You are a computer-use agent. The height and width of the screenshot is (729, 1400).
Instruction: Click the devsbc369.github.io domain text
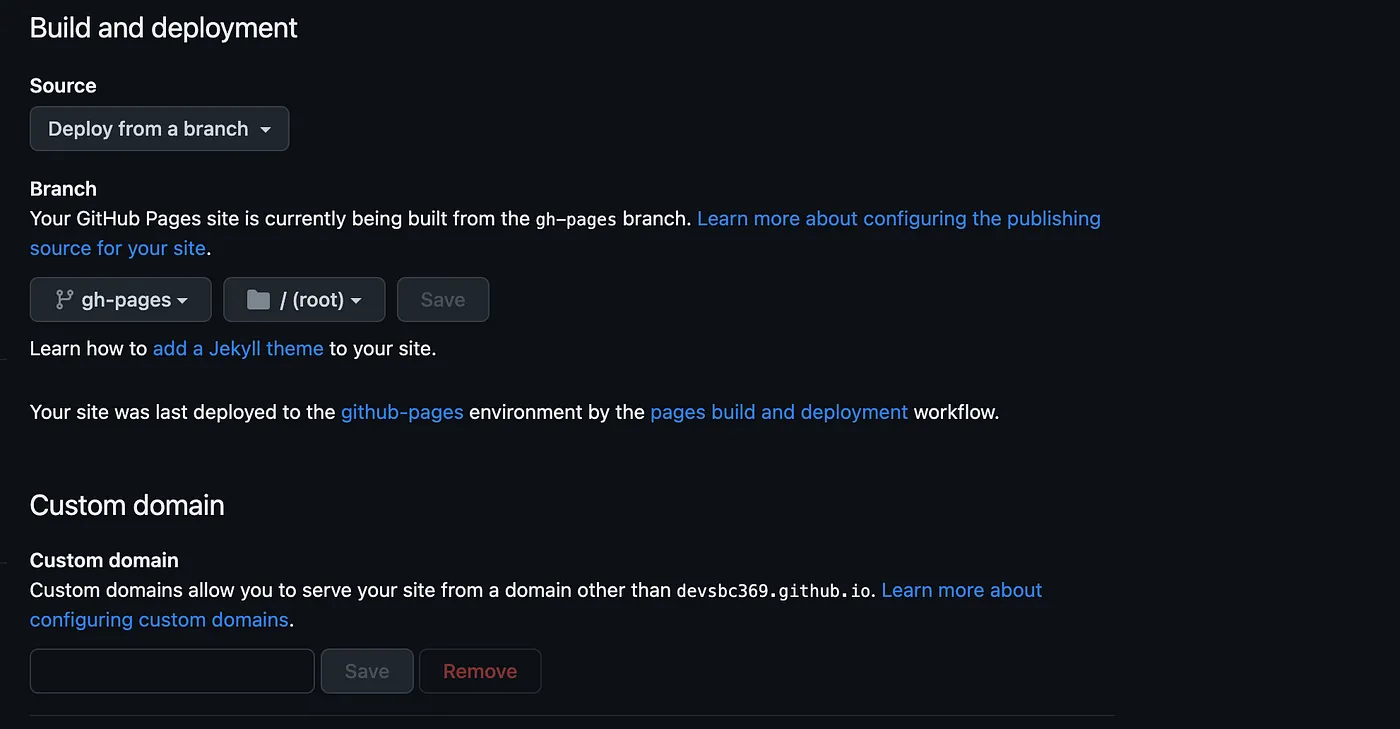(776, 591)
